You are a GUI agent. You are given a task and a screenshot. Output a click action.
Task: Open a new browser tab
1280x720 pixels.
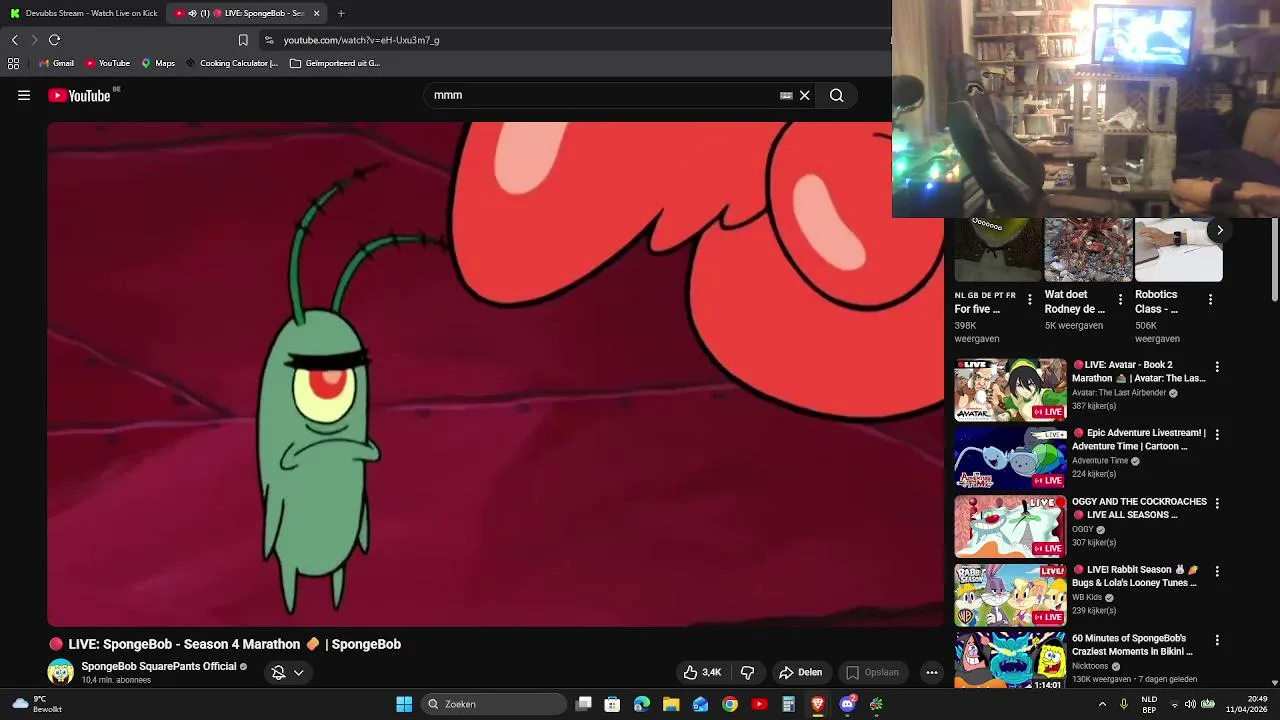pos(341,13)
